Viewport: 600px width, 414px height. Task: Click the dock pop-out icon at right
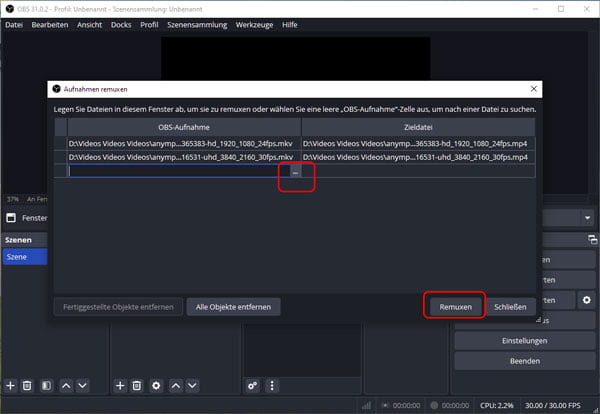592,240
